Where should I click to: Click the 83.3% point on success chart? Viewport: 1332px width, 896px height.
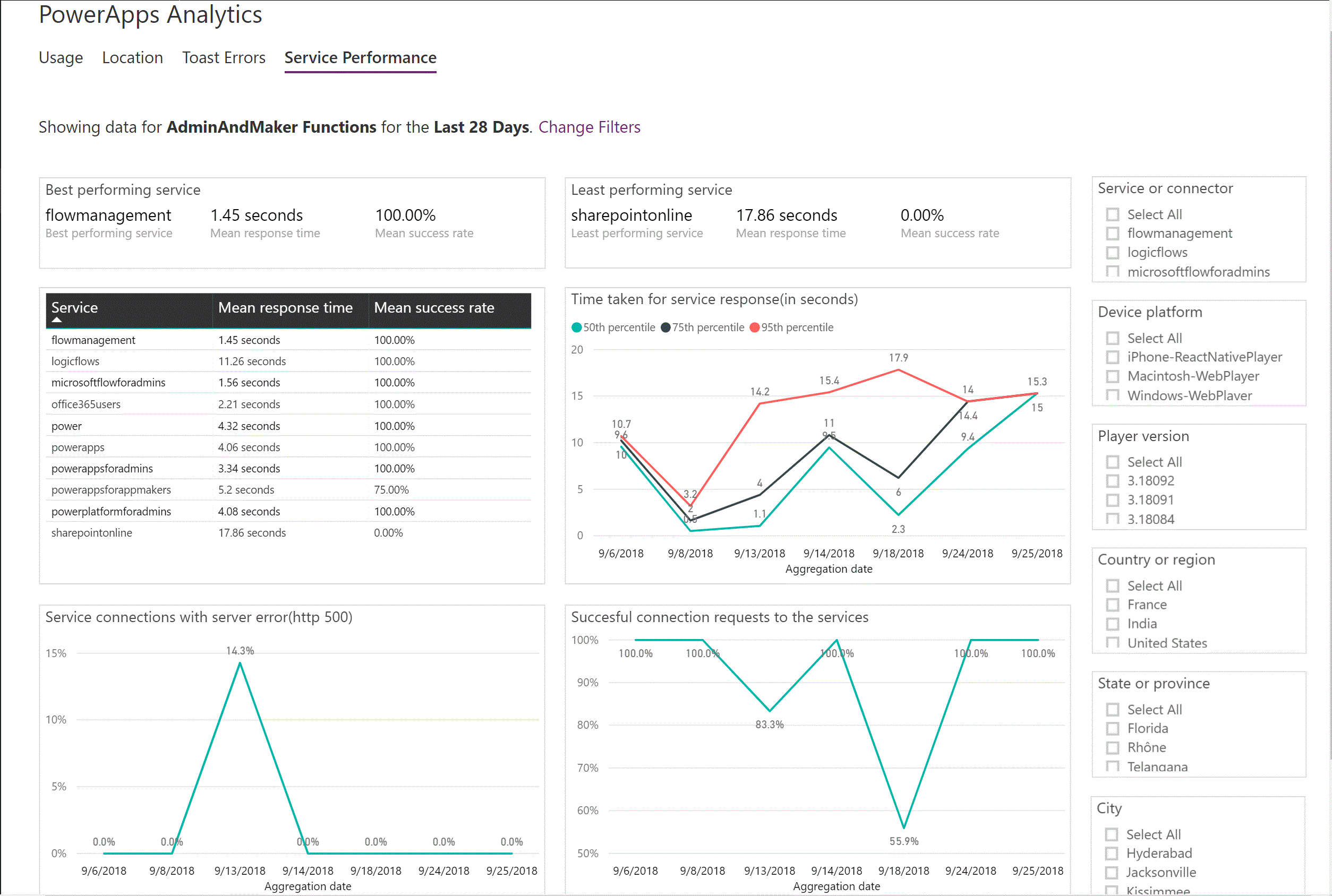pos(770,711)
